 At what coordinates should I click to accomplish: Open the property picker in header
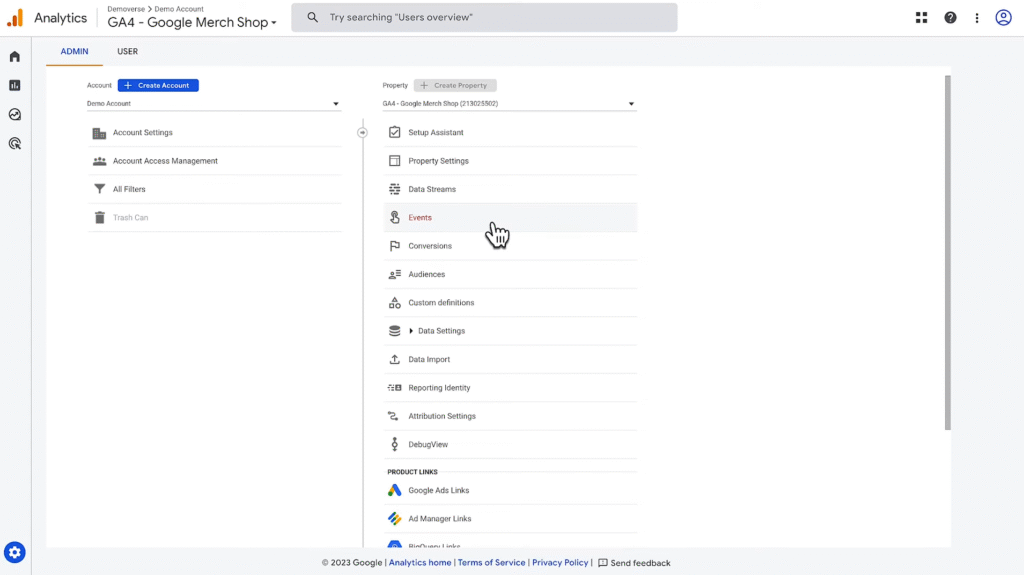coord(192,22)
